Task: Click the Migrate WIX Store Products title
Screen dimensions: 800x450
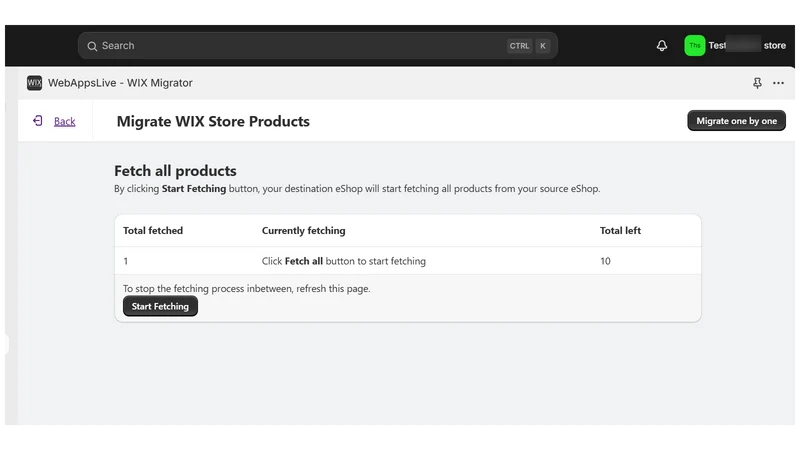Action: coord(213,121)
